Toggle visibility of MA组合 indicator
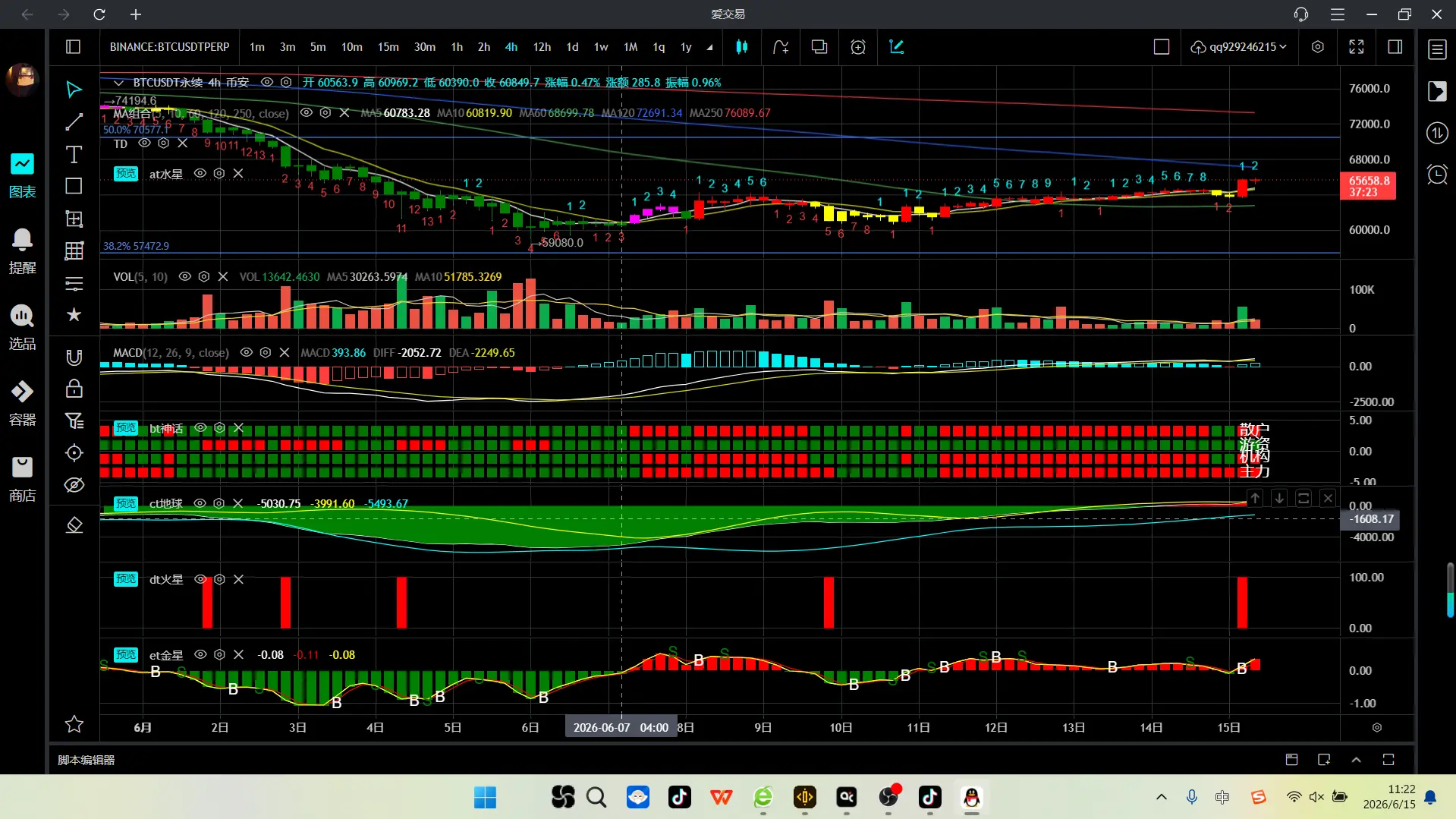Screen dimensions: 1456x819 point(307,112)
